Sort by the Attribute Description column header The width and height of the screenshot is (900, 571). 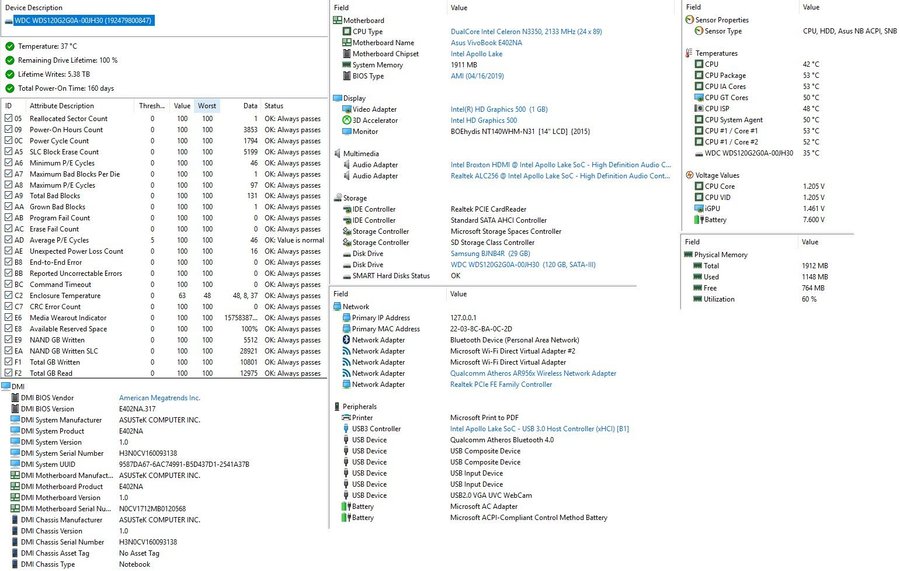pyautogui.click(x=62, y=105)
